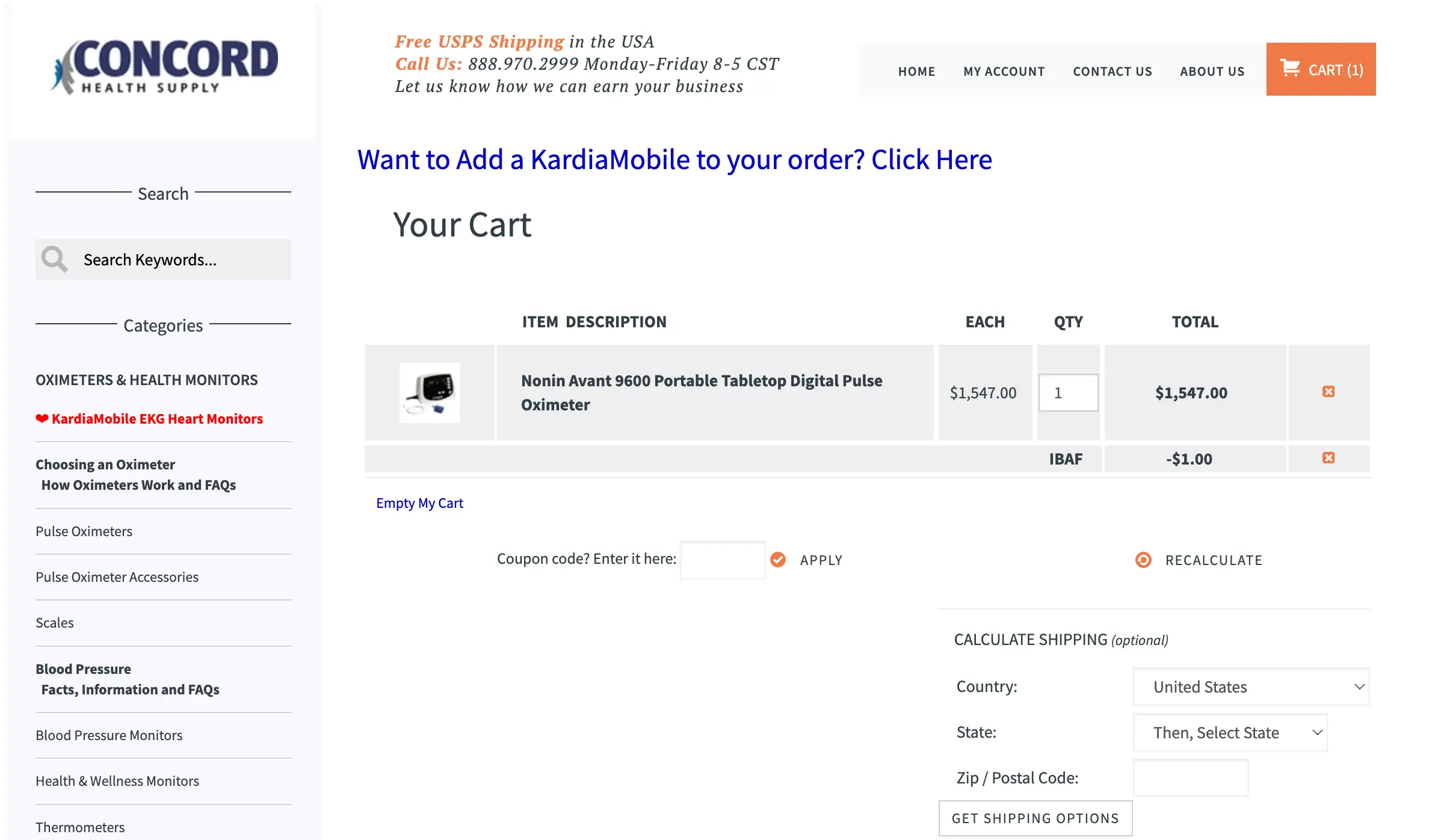The width and height of the screenshot is (1438, 840).
Task: Expand the Then, Select State dropdown
Action: (x=1230, y=732)
